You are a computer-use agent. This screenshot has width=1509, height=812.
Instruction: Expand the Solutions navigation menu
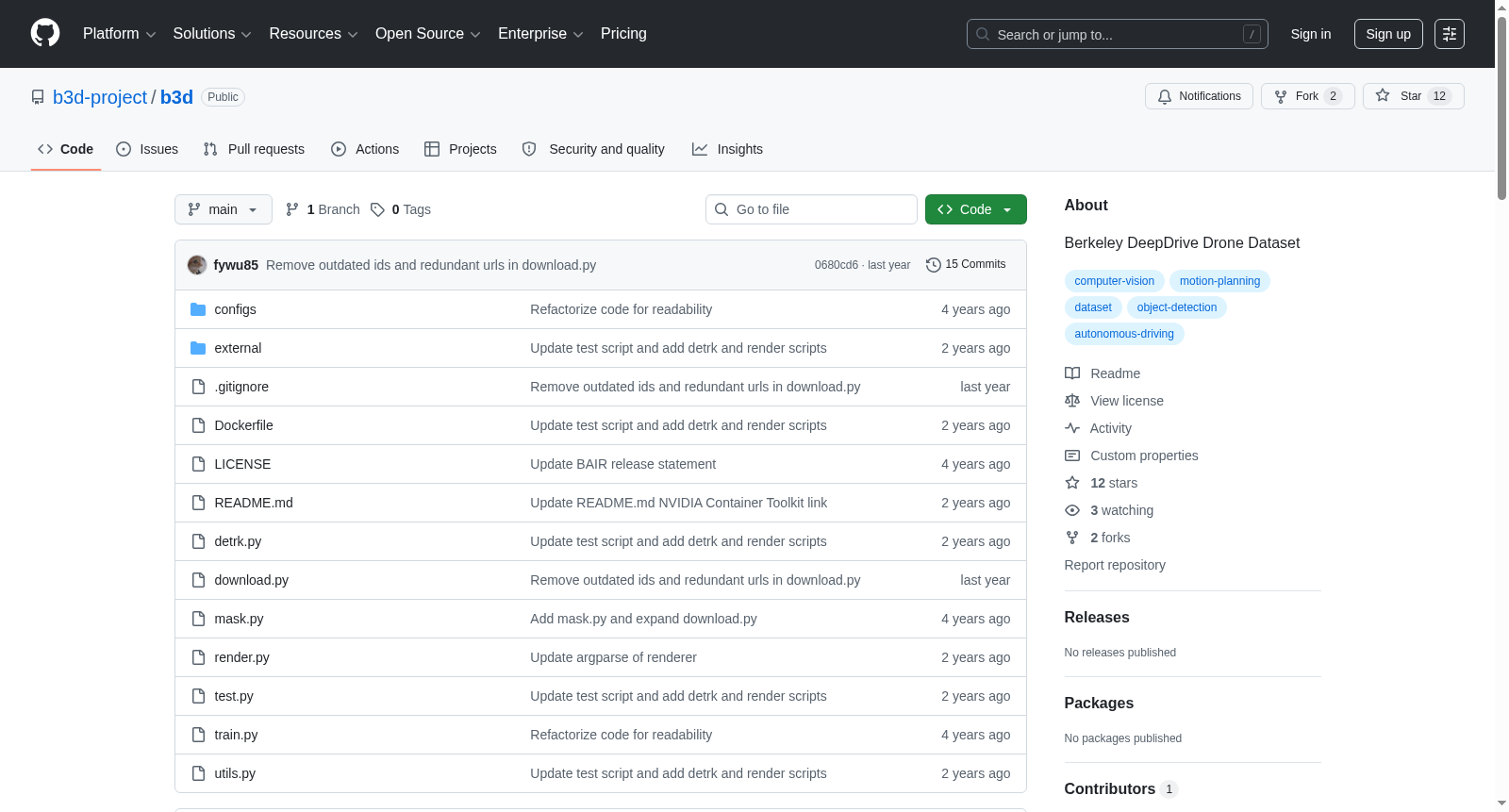[212, 34]
